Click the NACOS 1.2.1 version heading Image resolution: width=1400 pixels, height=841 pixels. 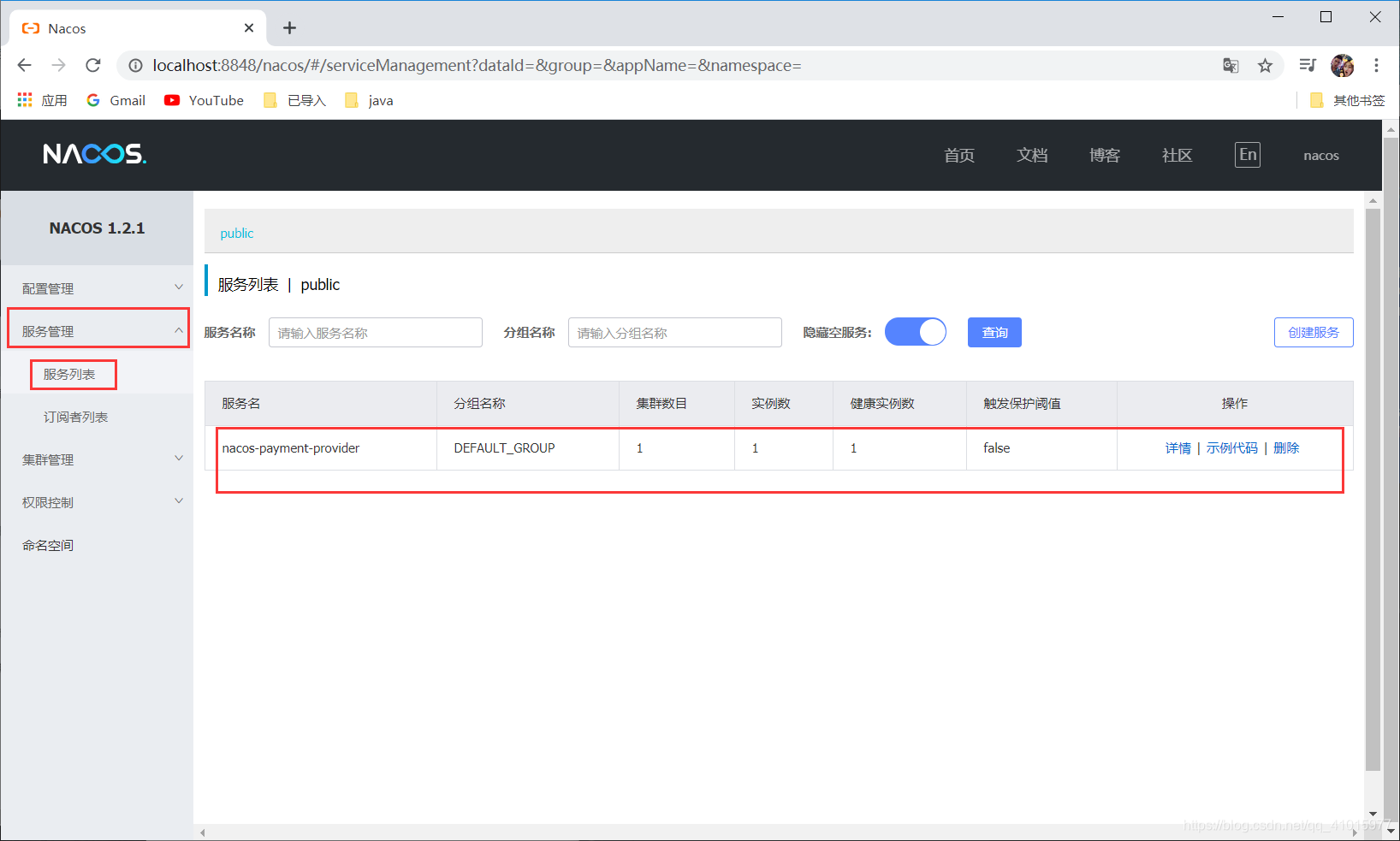click(x=97, y=228)
